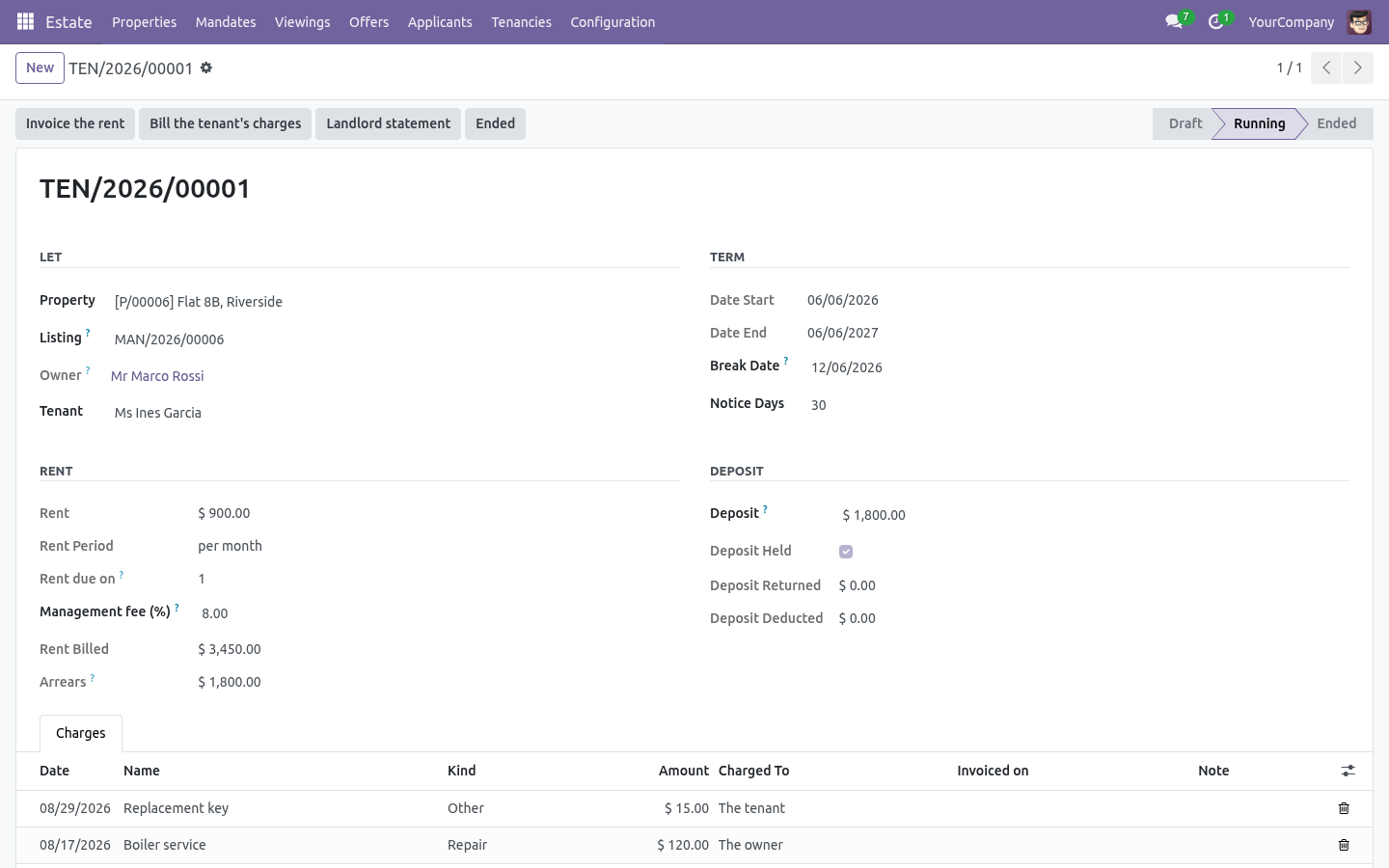Open the YourCompany switcher

point(1291,21)
